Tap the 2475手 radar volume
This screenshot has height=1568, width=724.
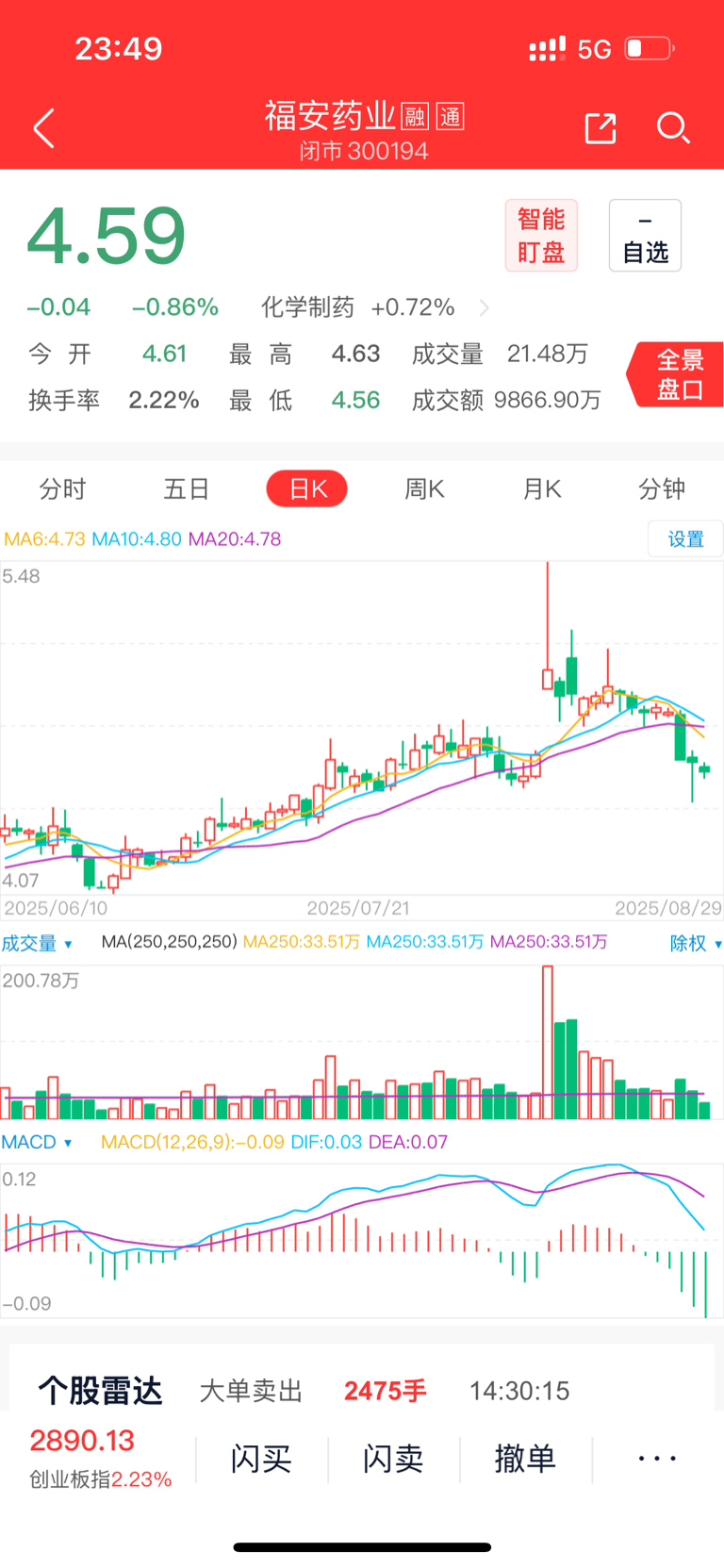[386, 1391]
